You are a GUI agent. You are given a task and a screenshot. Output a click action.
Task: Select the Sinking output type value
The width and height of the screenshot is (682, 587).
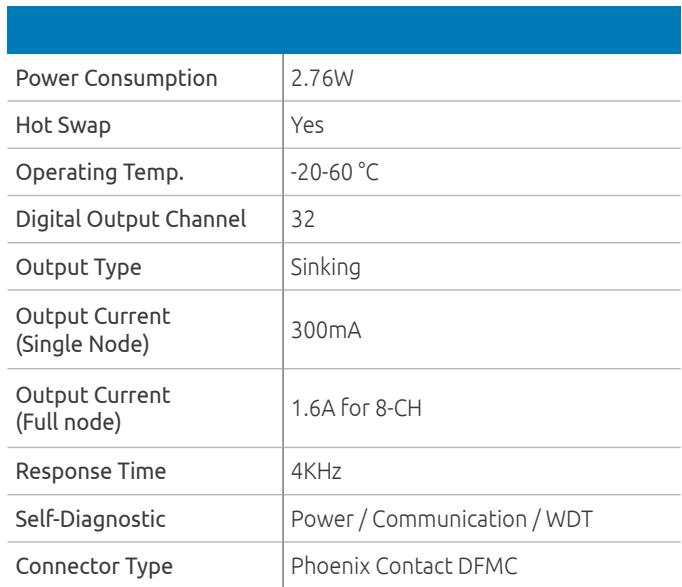tap(326, 267)
